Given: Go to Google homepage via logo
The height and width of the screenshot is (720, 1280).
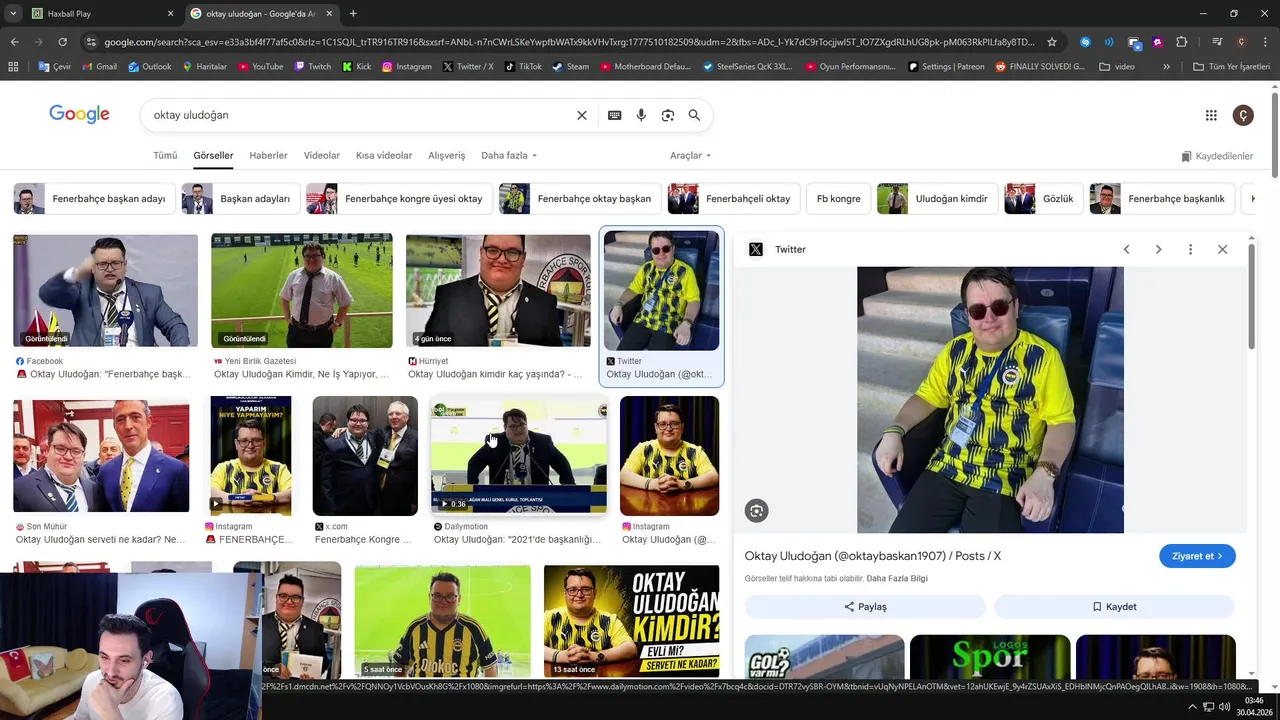Looking at the screenshot, I should point(79,114).
